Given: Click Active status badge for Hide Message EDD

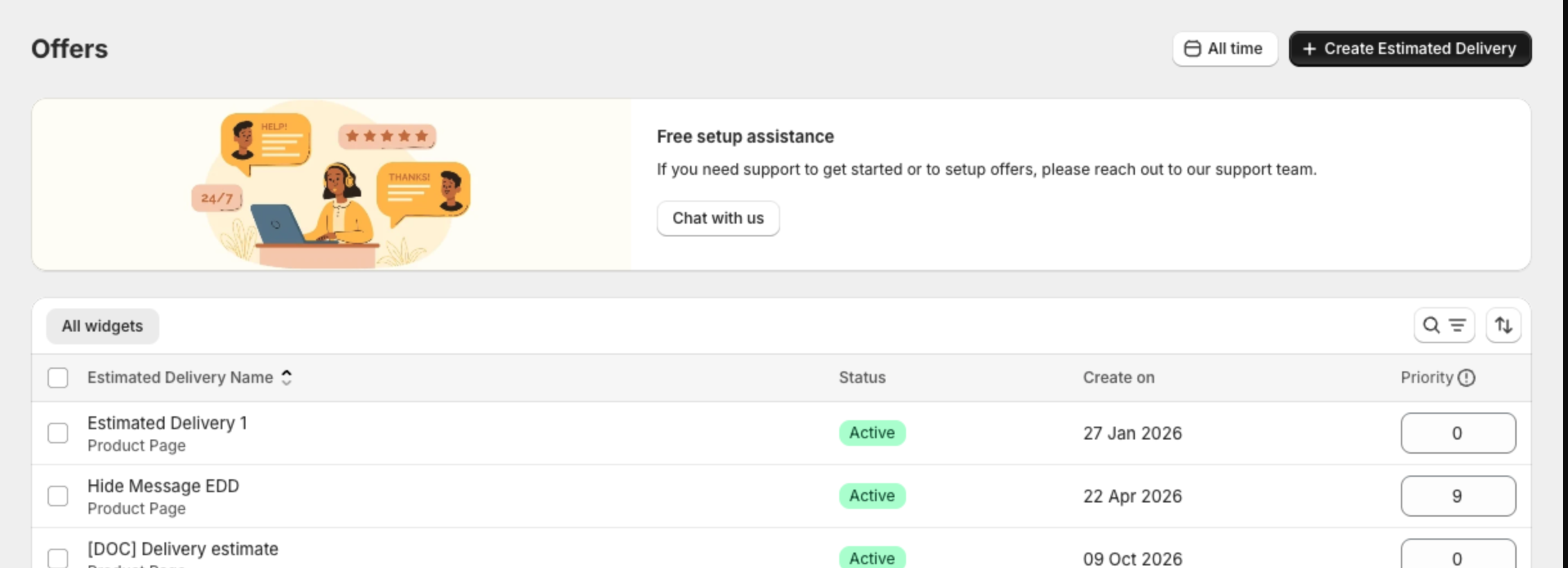Looking at the screenshot, I should [872, 496].
